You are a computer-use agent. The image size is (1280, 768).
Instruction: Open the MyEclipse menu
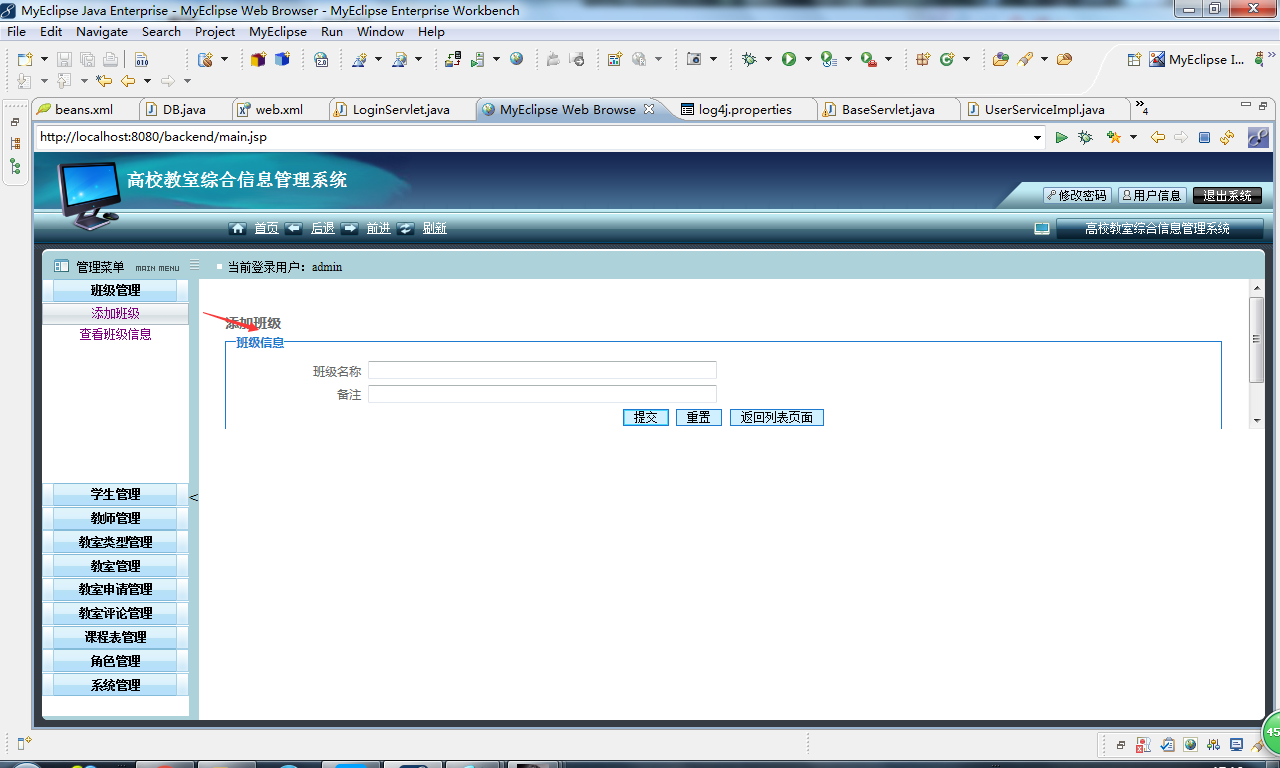[278, 32]
